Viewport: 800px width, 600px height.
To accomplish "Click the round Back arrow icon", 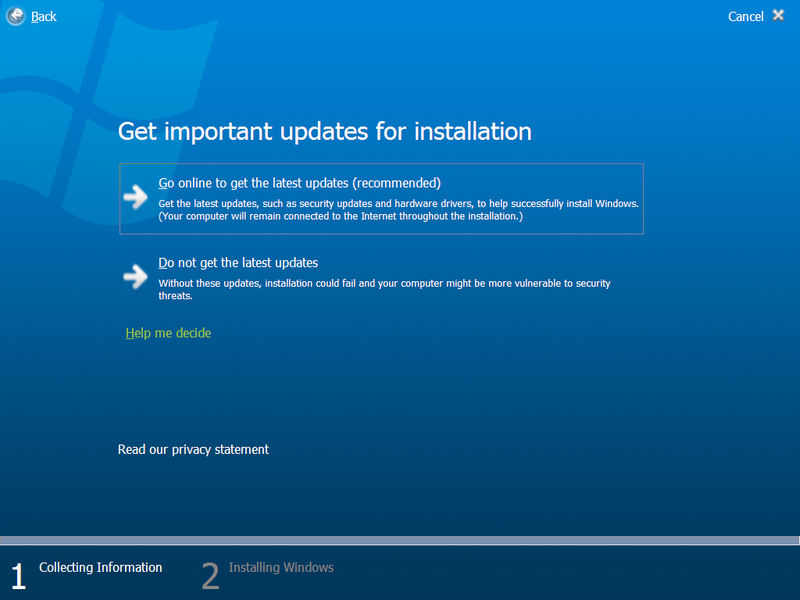I will coord(16,16).
